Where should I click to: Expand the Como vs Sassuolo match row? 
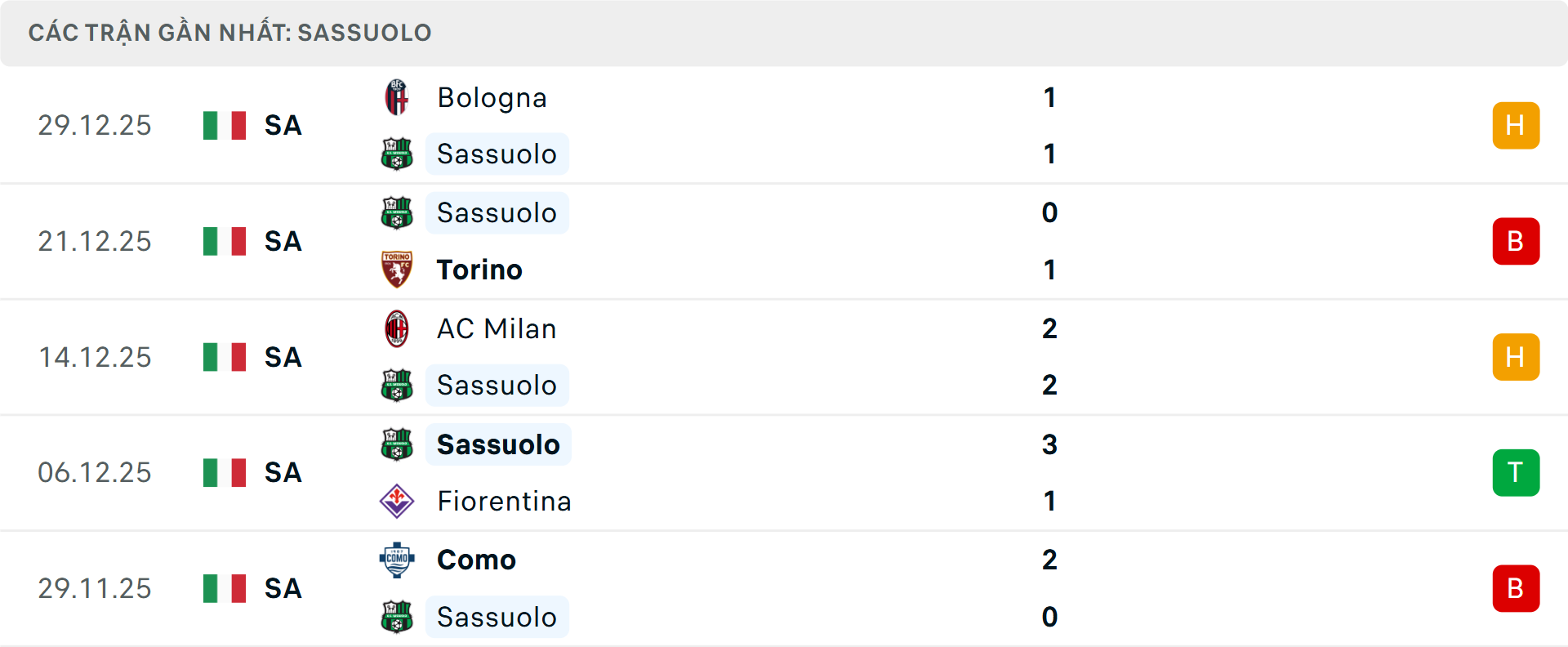pos(817,588)
